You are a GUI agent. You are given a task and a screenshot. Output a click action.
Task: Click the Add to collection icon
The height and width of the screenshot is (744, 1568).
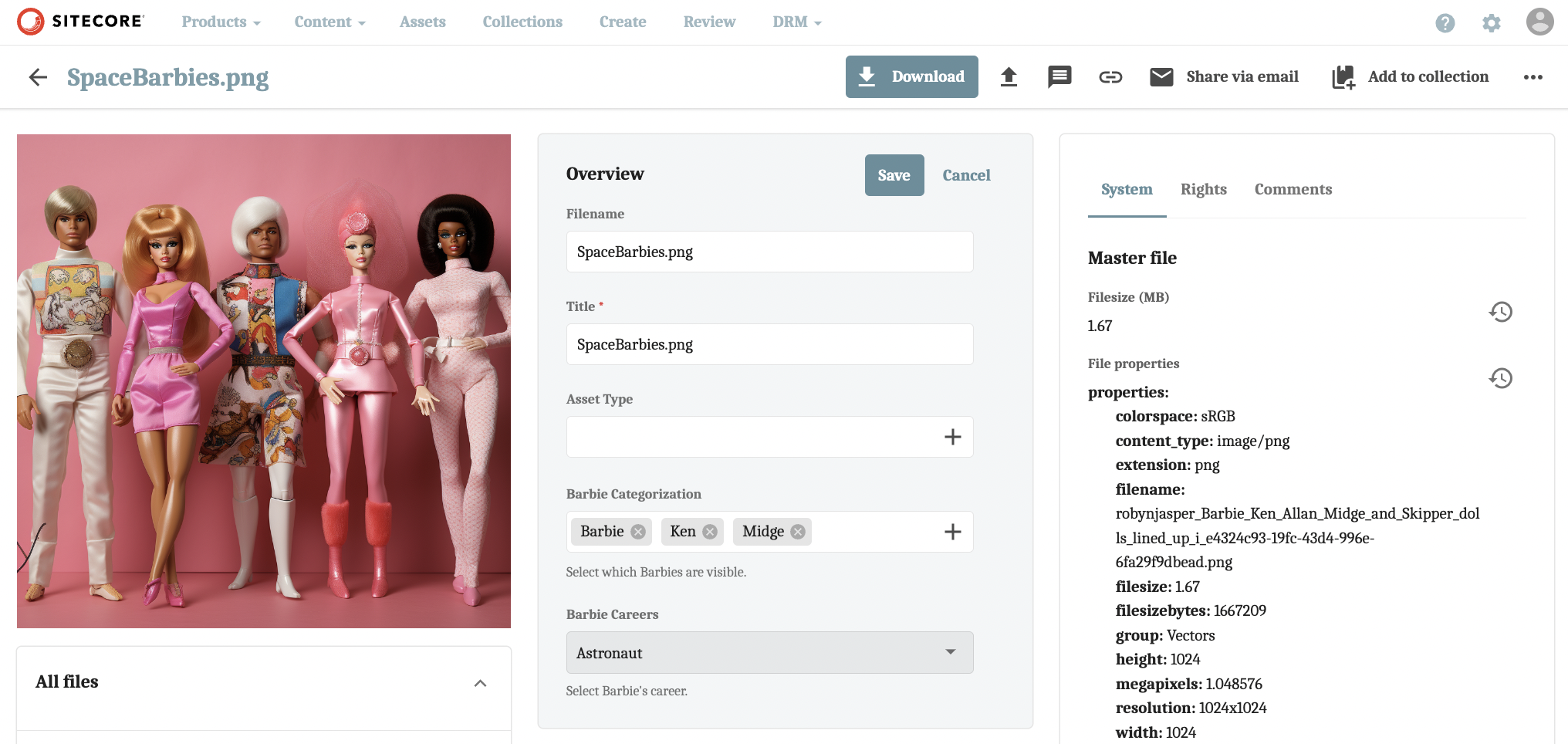pyautogui.click(x=1343, y=76)
